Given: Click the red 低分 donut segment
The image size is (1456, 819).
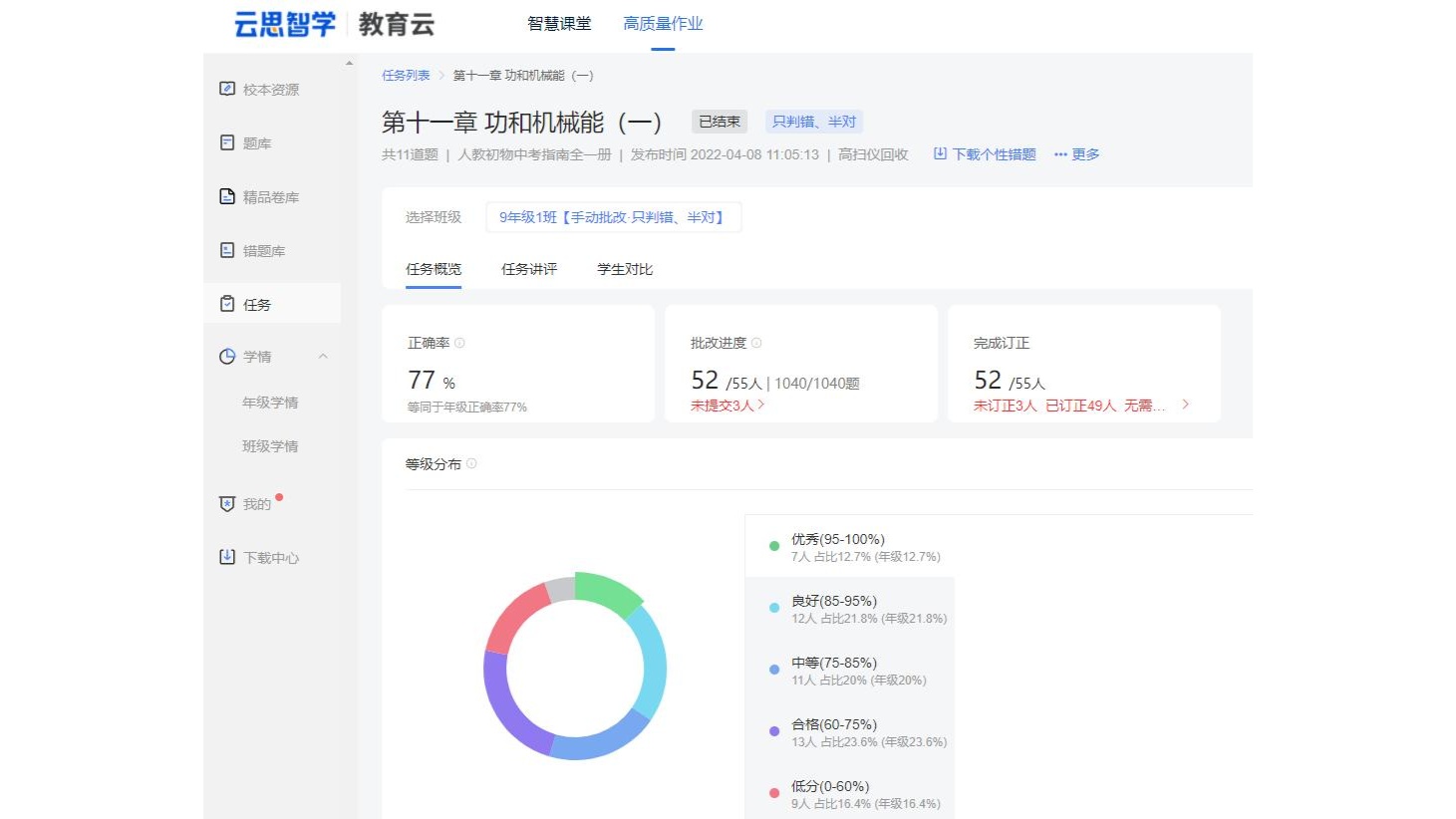Looking at the screenshot, I should (515, 618).
